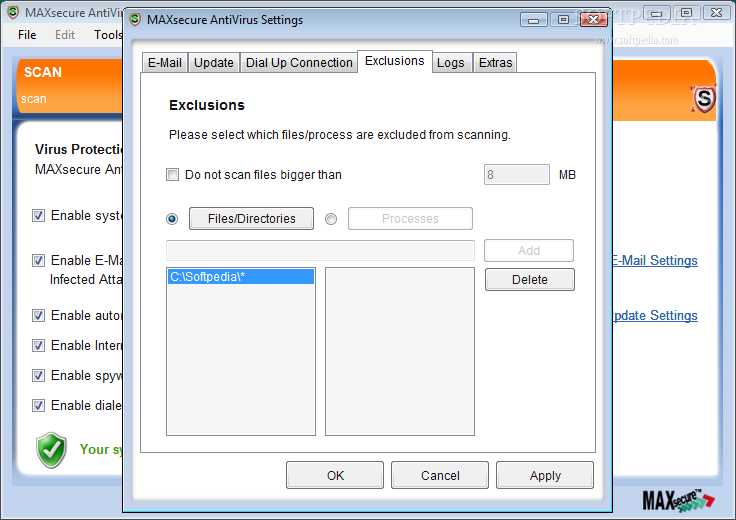Viewport: 736px width, 520px height.
Task: Minimize the AntiVirus Settings dialog
Action: (534, 20)
